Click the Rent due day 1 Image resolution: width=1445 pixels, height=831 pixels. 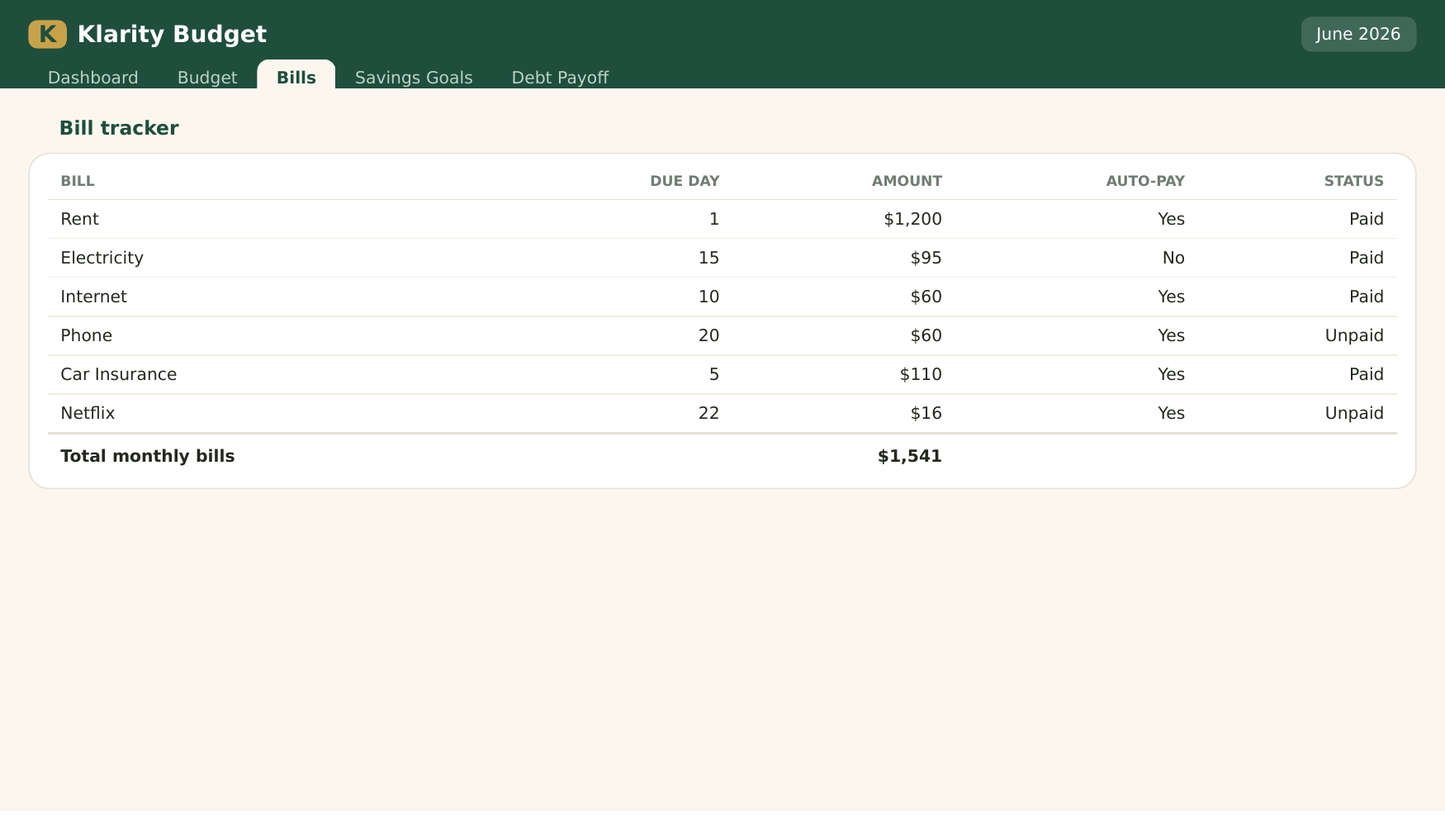(714, 219)
